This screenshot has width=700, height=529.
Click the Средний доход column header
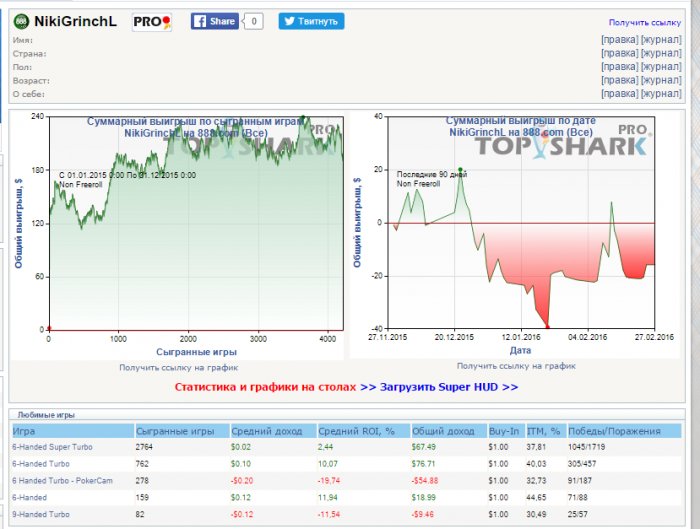273,431
